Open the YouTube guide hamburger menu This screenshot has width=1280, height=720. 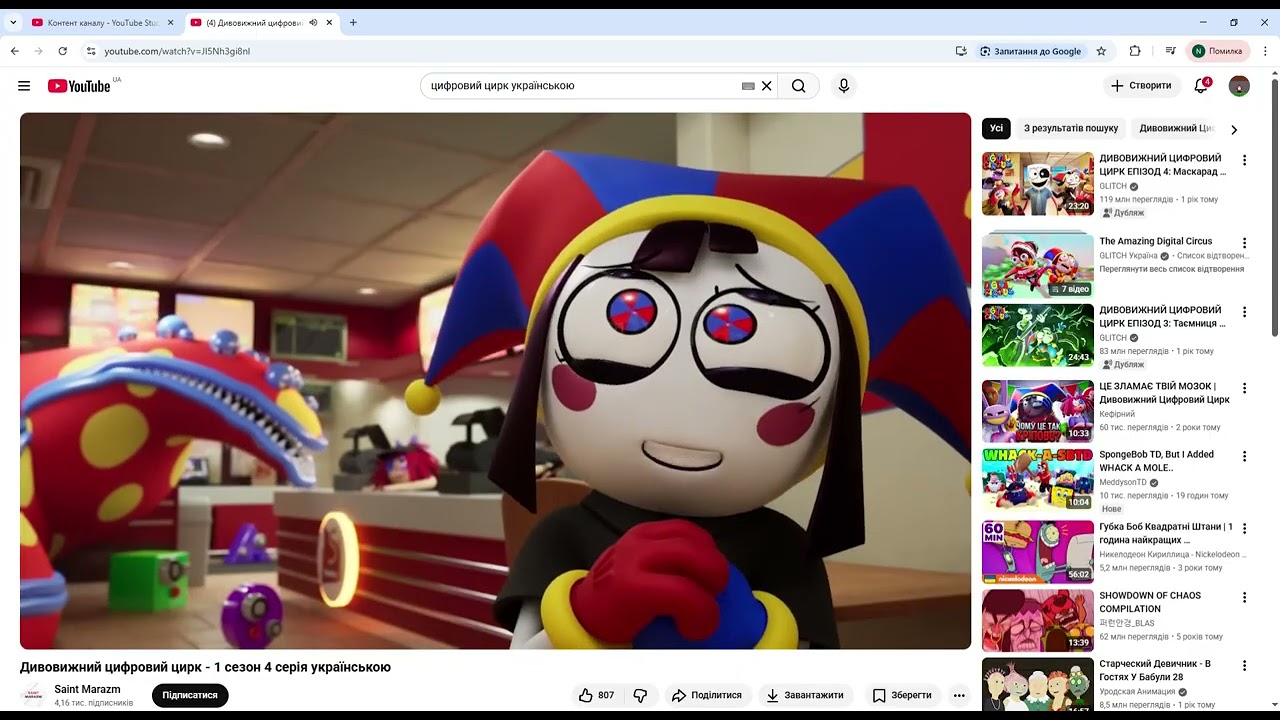click(24, 86)
